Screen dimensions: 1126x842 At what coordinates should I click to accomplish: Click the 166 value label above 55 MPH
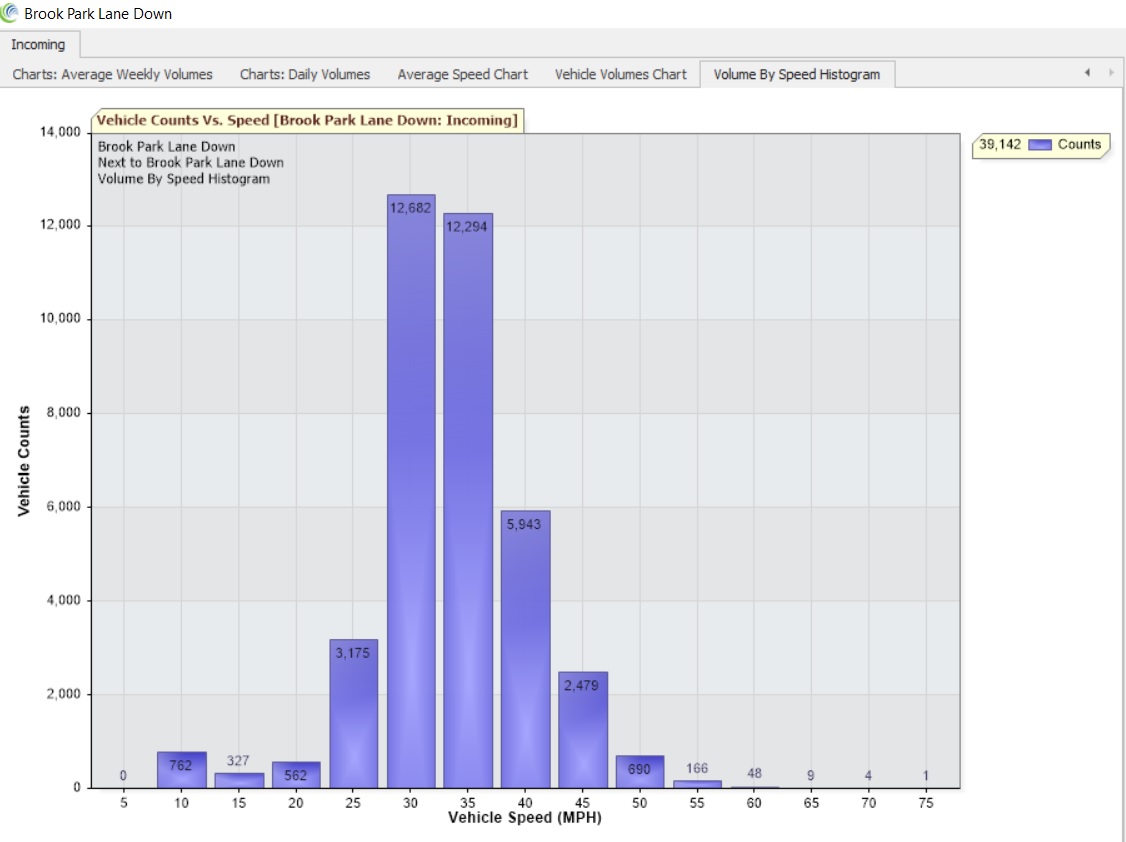click(697, 768)
